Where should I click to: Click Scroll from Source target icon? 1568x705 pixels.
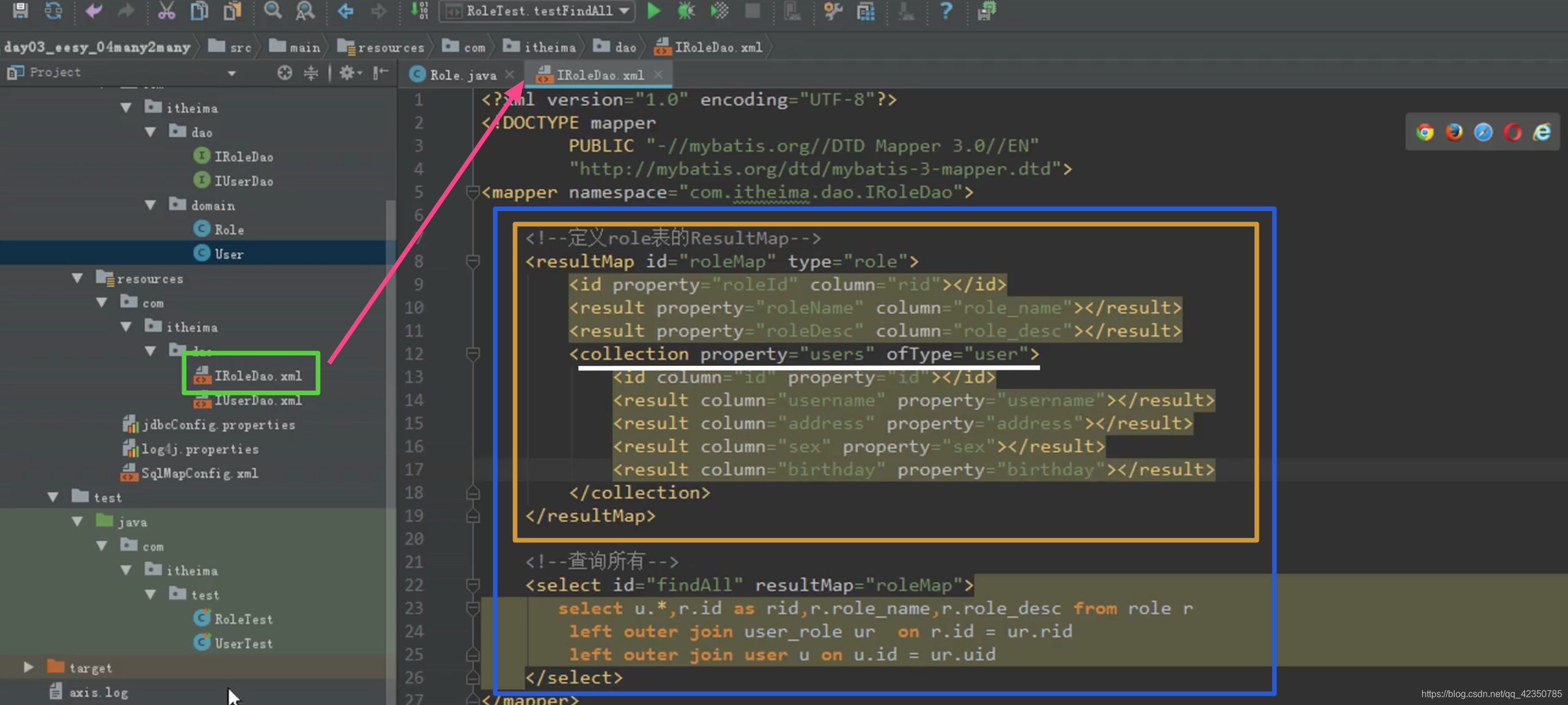point(285,73)
